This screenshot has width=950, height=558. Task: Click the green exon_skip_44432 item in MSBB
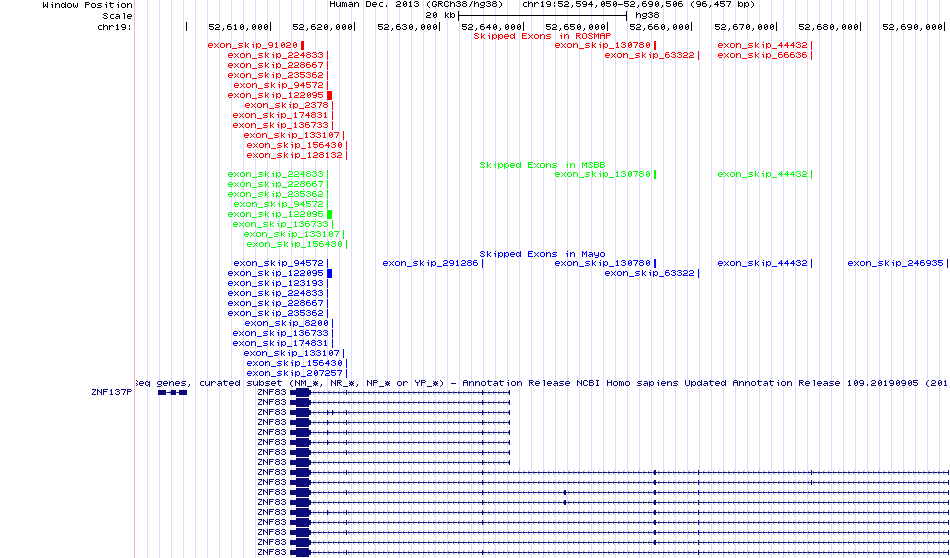point(763,174)
